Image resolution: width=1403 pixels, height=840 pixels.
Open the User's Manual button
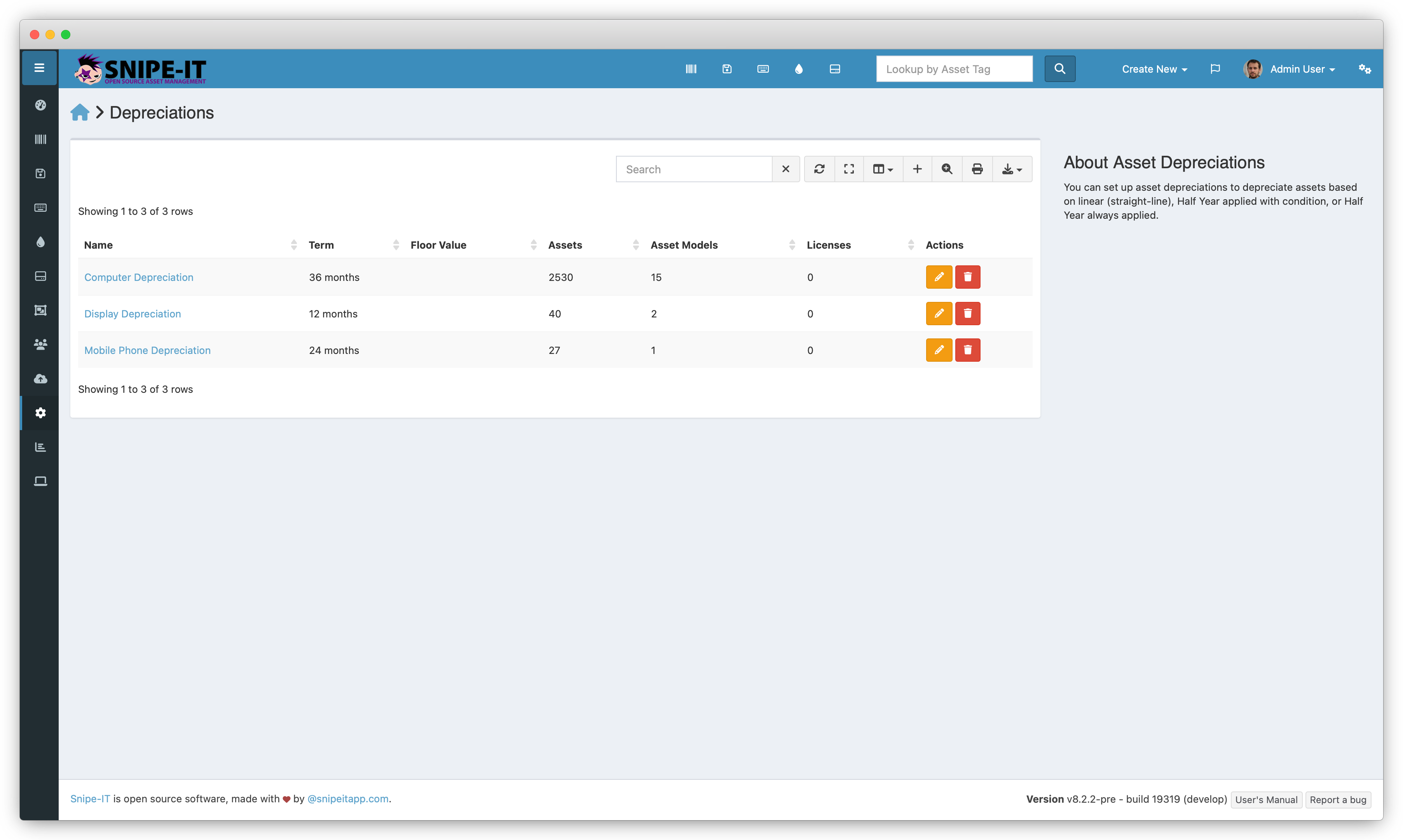(1266, 799)
